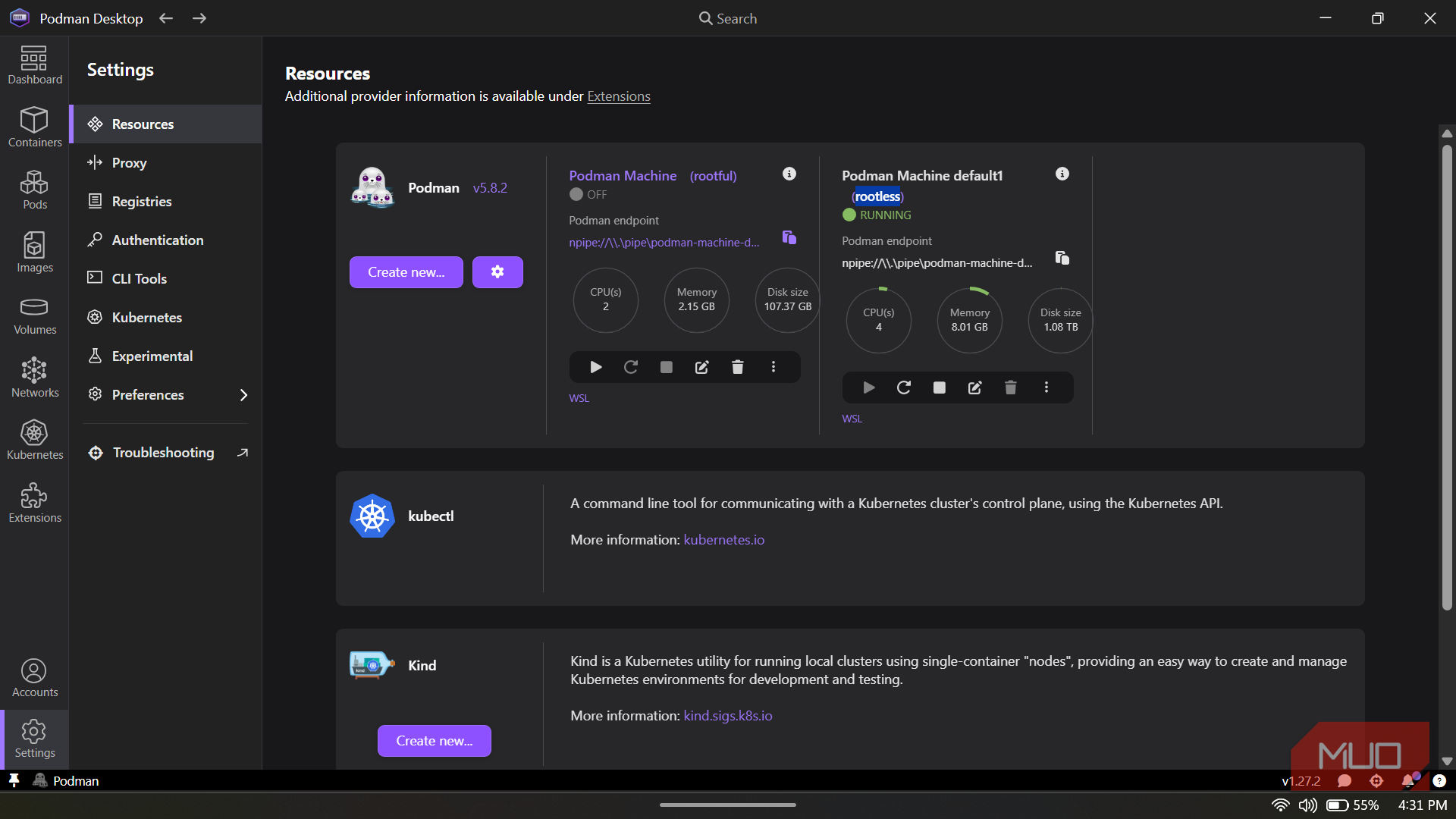Select Authentication in the Settings menu
The width and height of the screenshot is (1456, 819).
tap(165, 240)
